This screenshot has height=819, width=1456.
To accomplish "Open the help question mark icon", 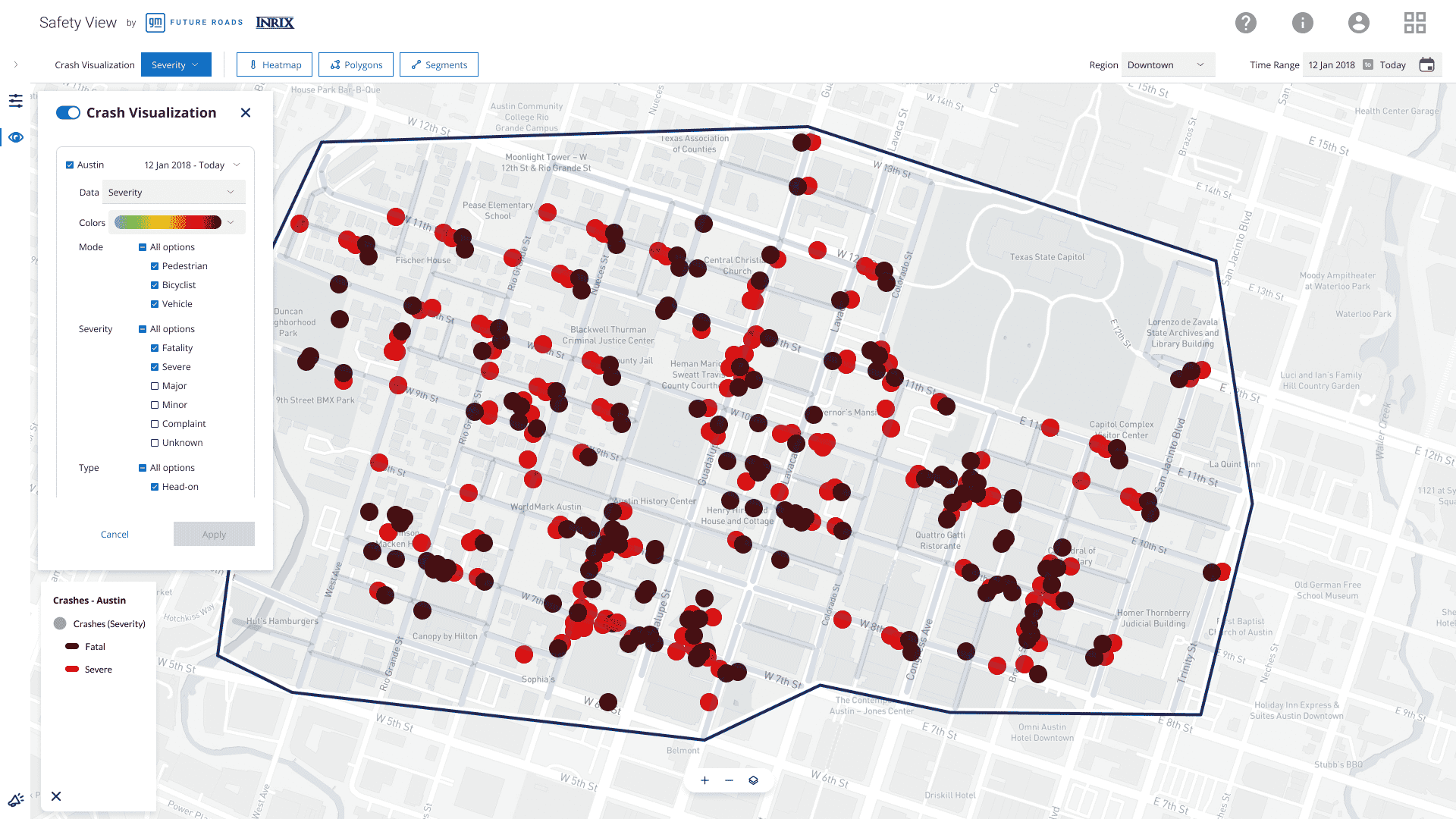I will [x=1246, y=23].
